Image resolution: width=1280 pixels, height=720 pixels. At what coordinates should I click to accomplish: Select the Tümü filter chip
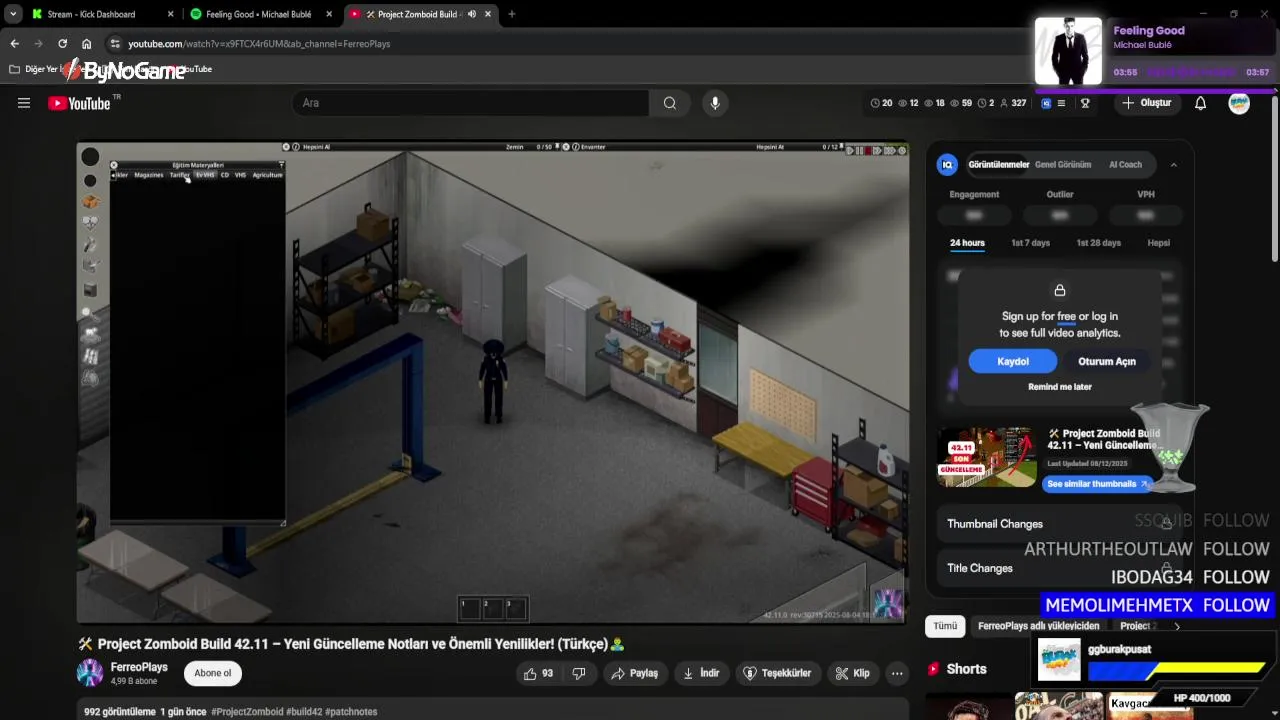coord(945,626)
